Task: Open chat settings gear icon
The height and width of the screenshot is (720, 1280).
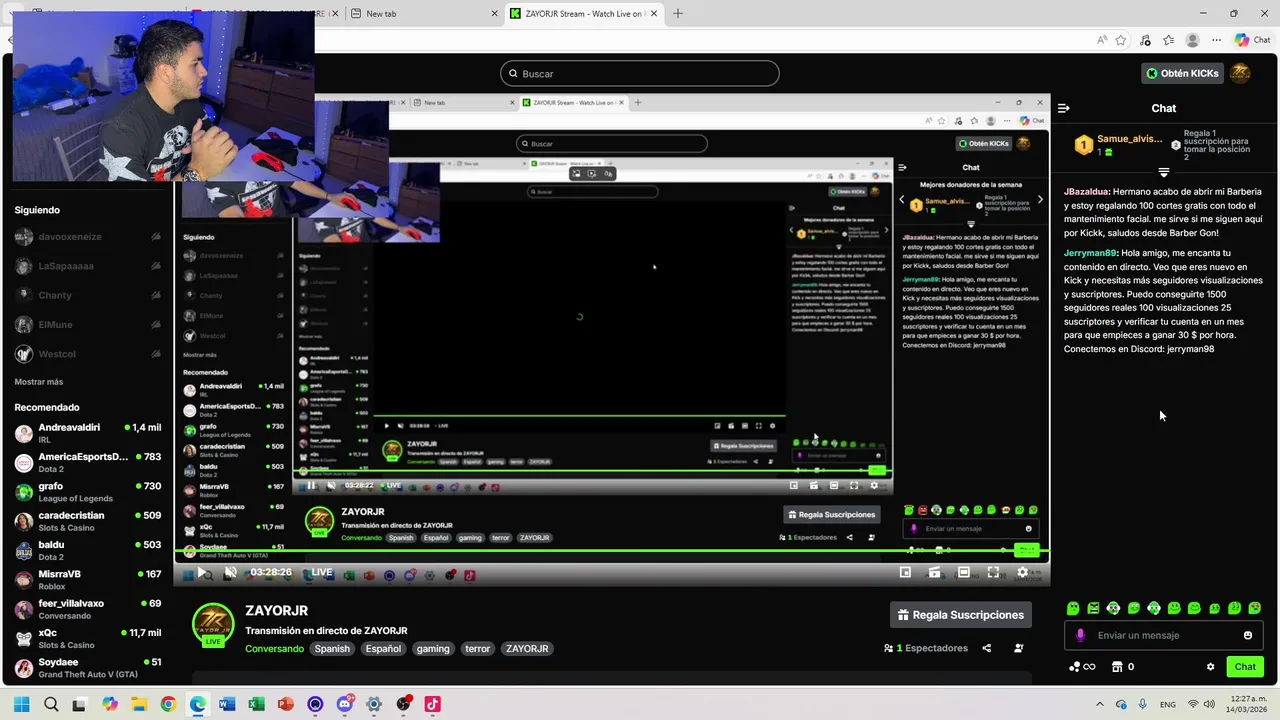Action: click(1210, 667)
